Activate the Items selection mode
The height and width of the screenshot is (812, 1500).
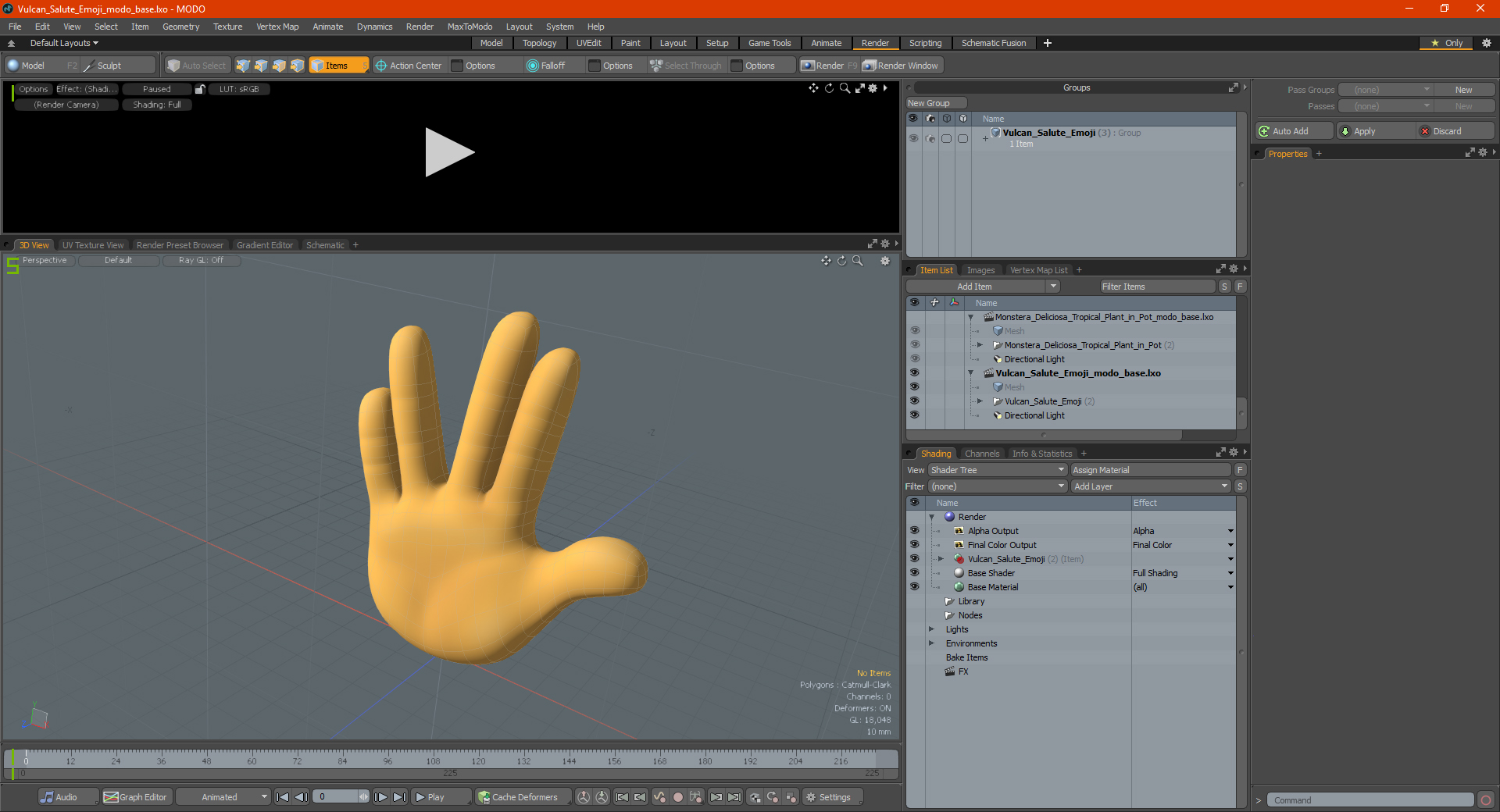(x=338, y=66)
